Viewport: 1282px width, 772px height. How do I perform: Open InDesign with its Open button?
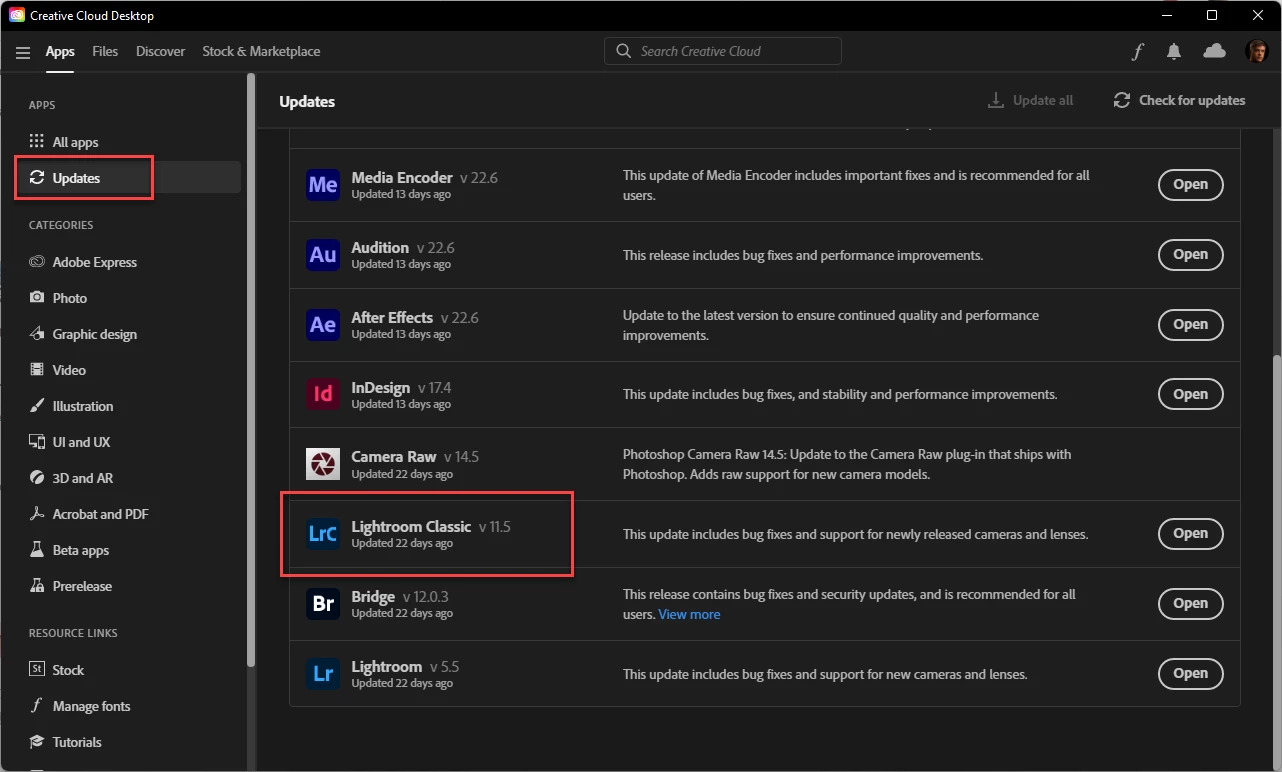(1190, 394)
